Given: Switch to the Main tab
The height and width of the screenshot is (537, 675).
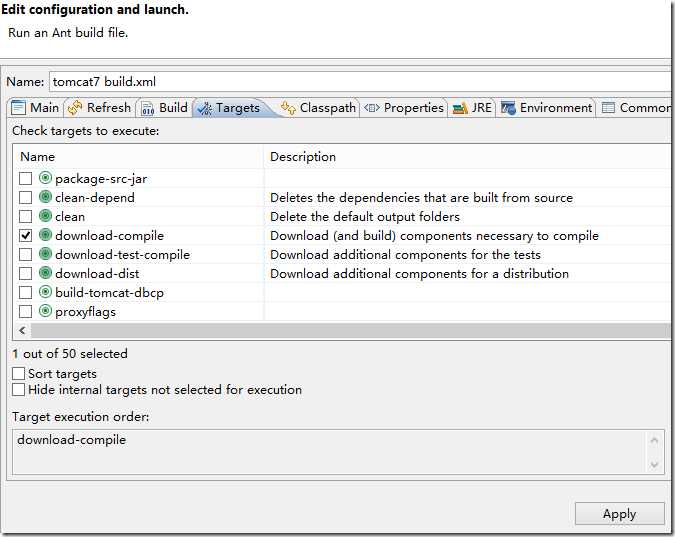Looking at the screenshot, I should (x=35, y=108).
